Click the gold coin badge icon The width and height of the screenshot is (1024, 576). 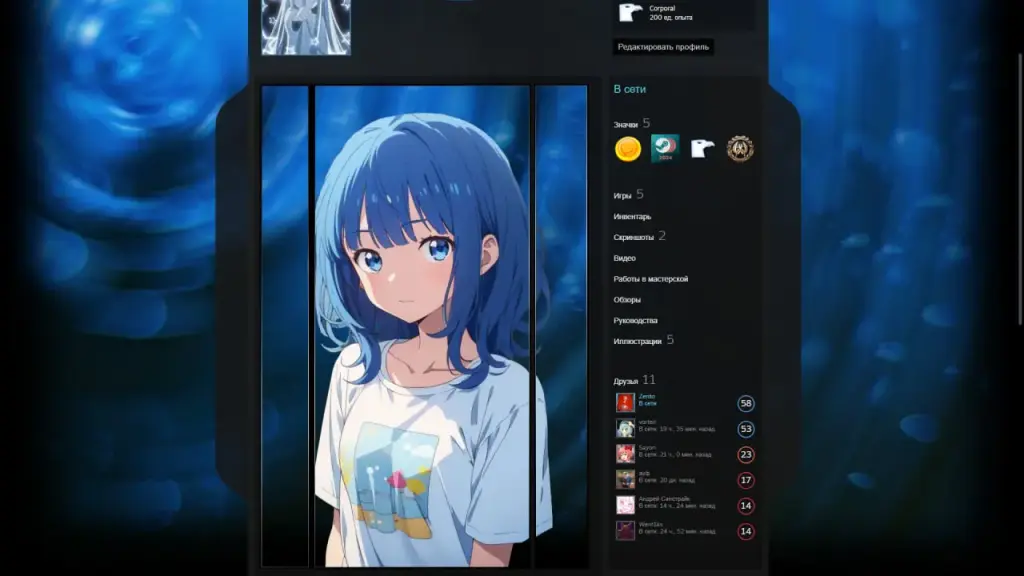(x=628, y=147)
